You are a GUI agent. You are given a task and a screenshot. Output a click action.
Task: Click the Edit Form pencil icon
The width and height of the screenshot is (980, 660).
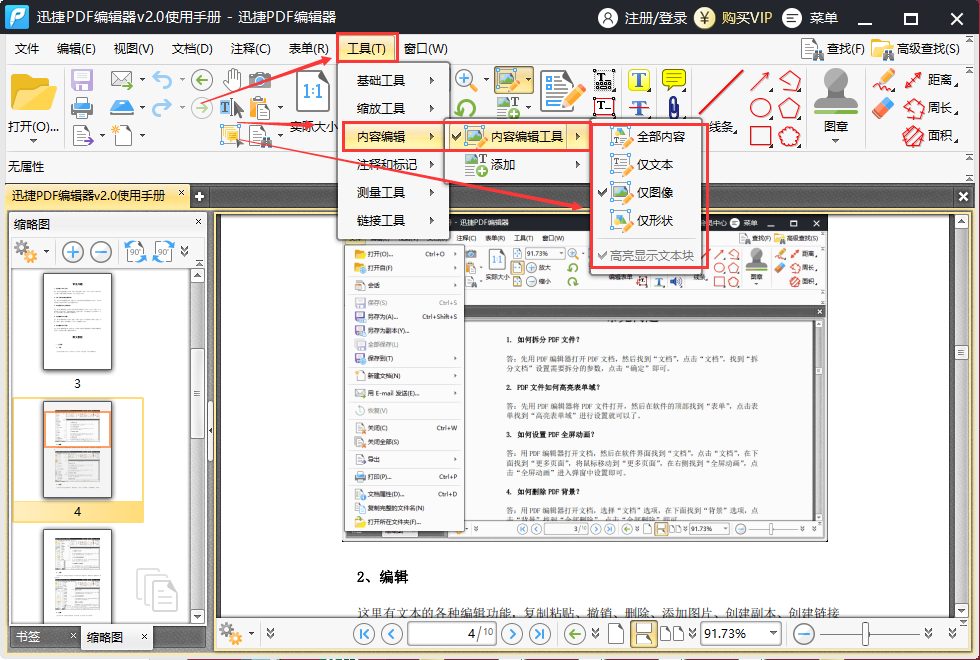tap(562, 91)
